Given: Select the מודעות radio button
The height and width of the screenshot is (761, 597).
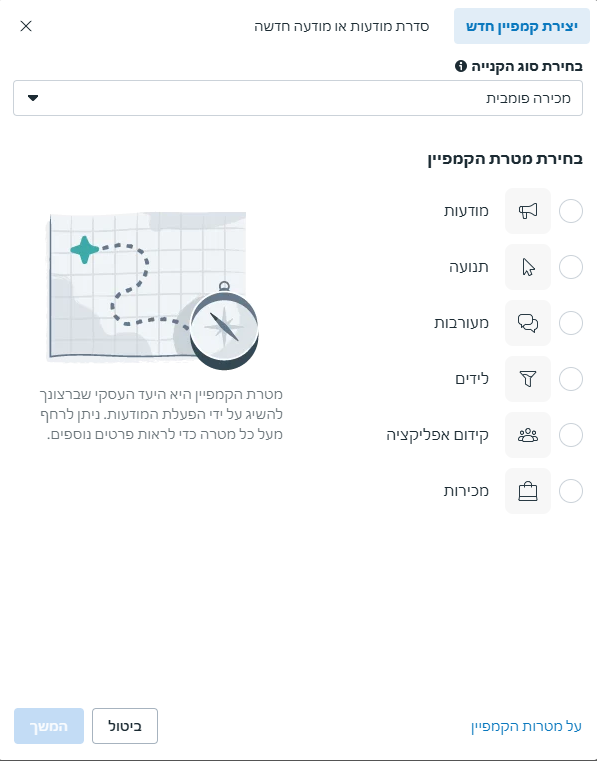Looking at the screenshot, I should [571, 211].
